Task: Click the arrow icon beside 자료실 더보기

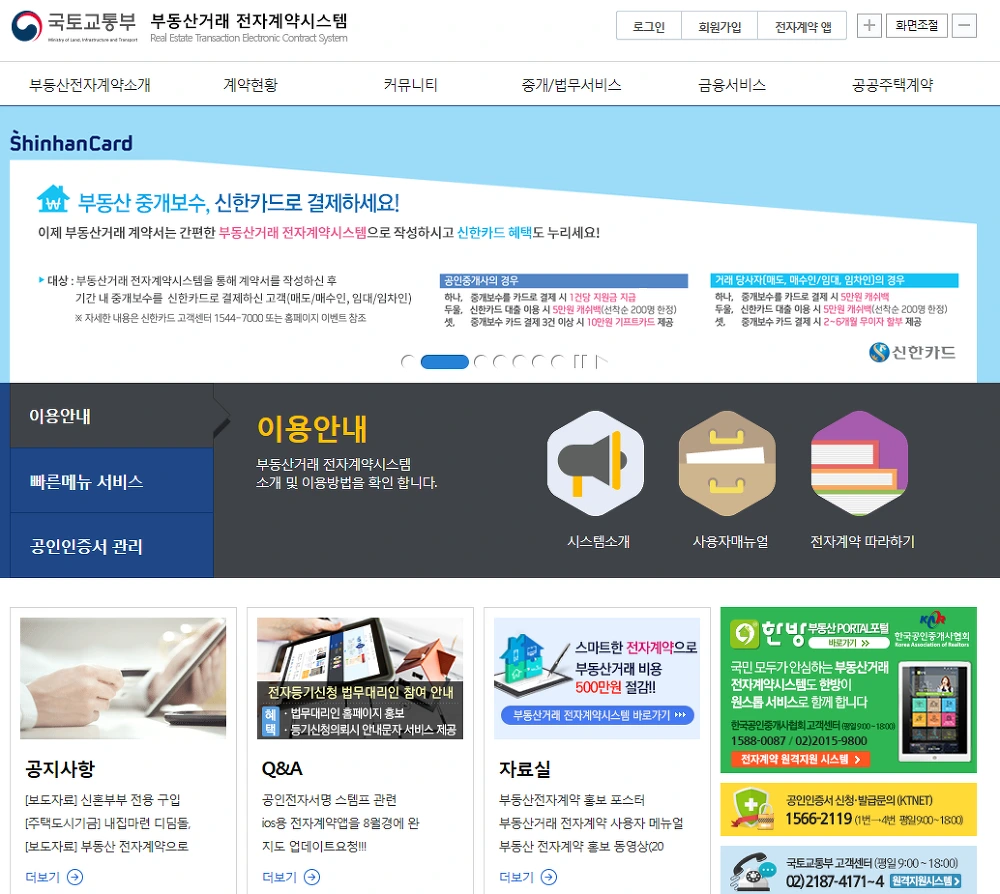Action: click(548, 877)
